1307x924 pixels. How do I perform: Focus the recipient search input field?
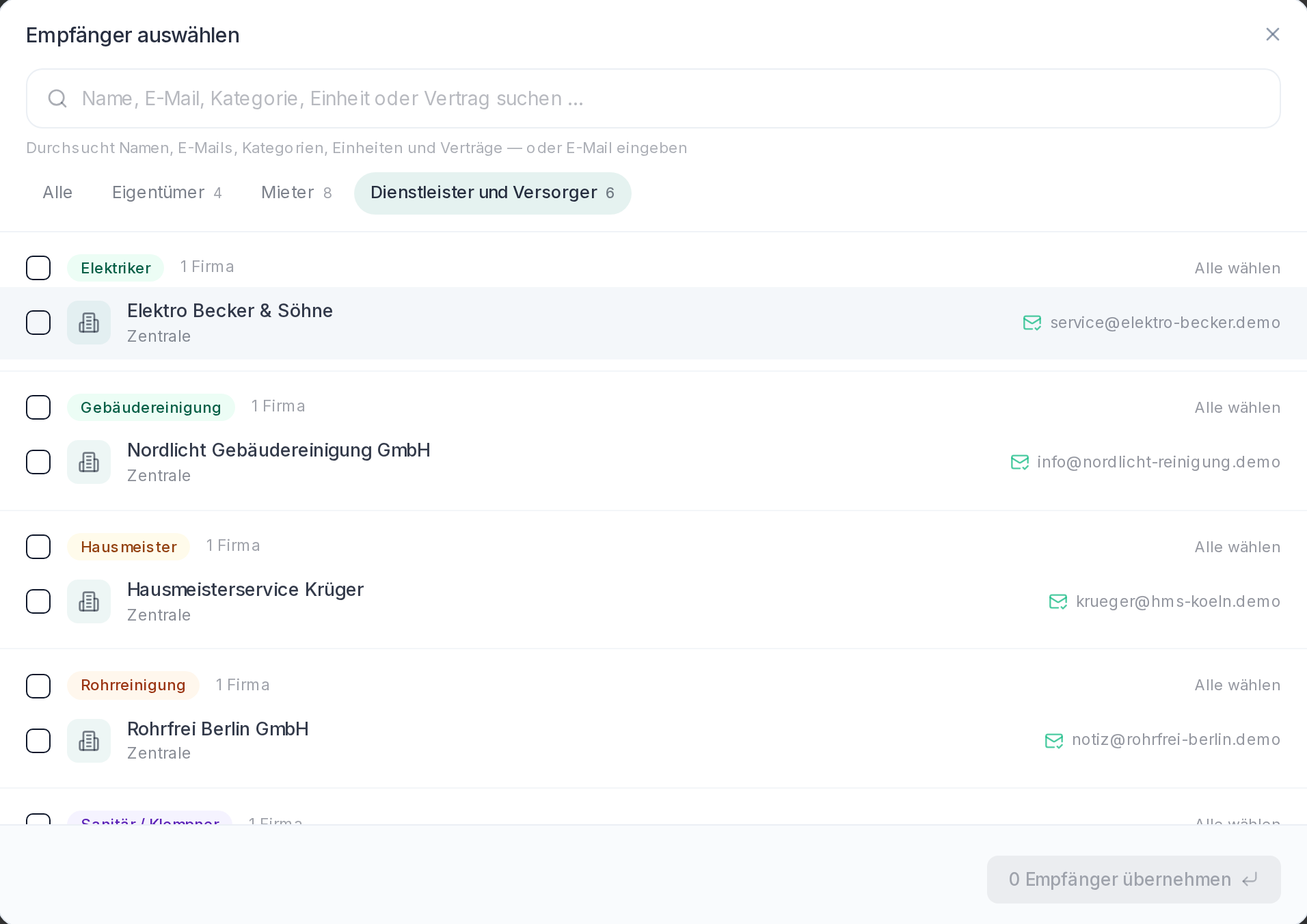pos(653,98)
